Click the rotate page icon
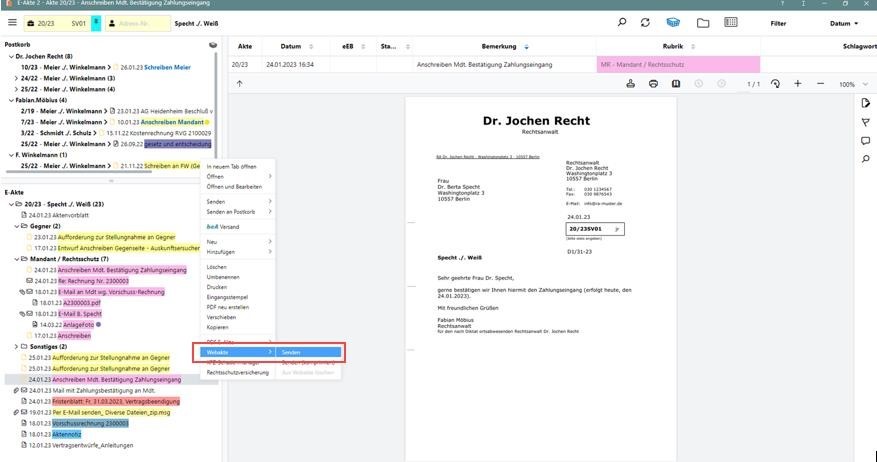877x462 pixels. pyautogui.click(x=775, y=84)
